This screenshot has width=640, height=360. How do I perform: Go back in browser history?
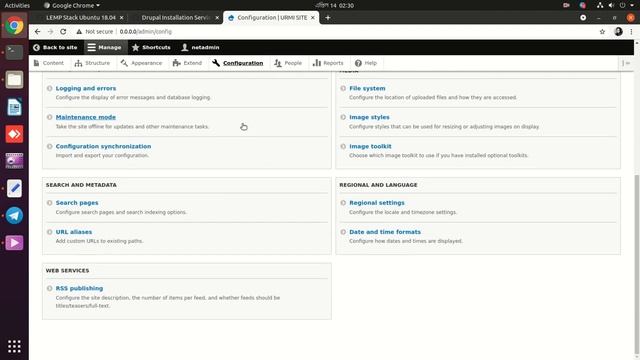tap(37, 31)
